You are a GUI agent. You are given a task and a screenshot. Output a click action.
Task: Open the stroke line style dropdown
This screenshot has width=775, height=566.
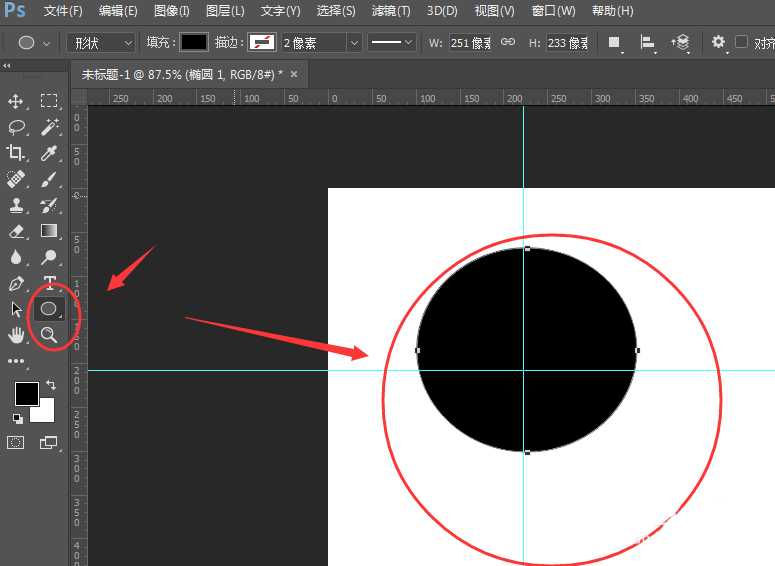pyautogui.click(x=393, y=42)
